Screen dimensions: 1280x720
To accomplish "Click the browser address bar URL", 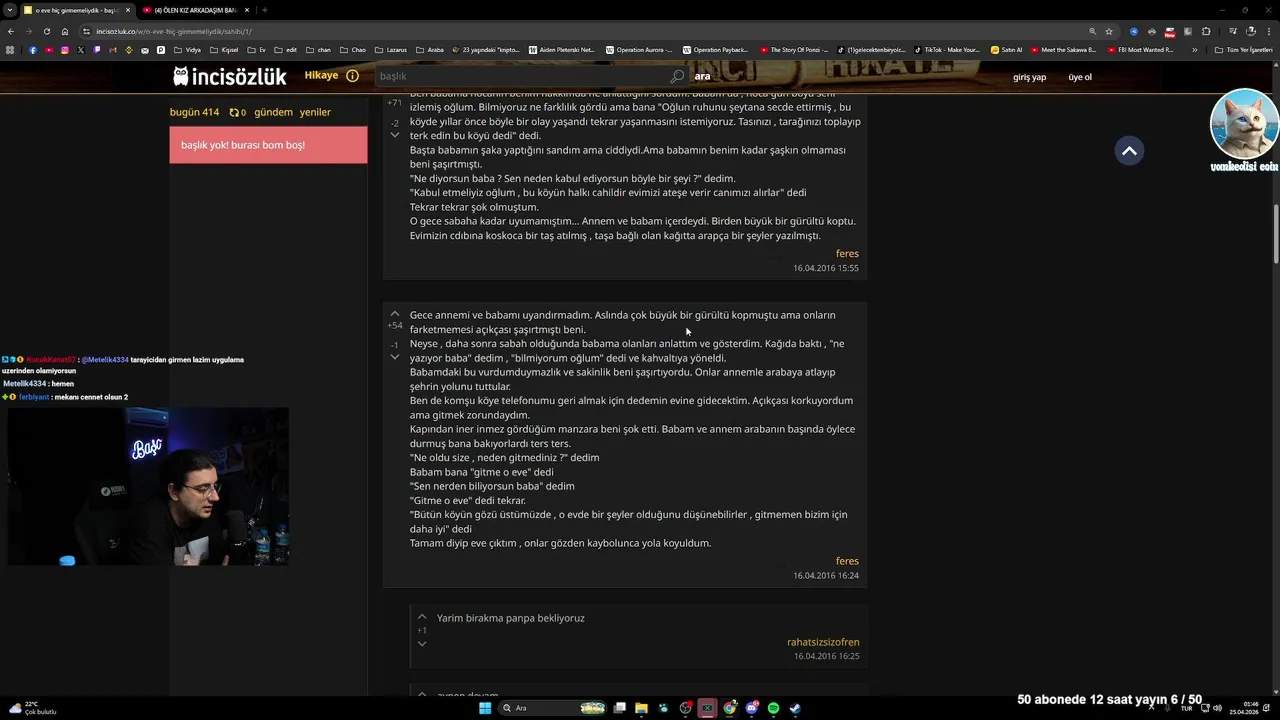I will coord(174,31).
